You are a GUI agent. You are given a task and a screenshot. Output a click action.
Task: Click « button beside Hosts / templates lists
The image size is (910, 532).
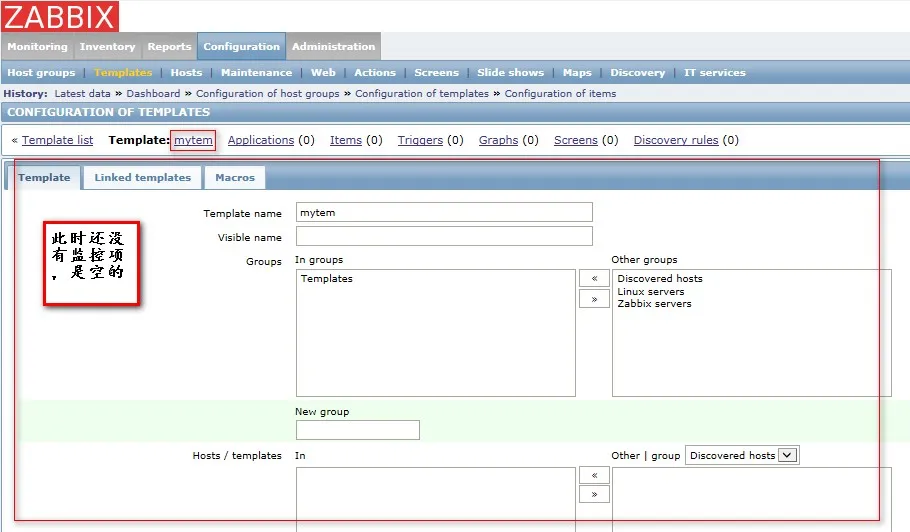[x=594, y=475]
